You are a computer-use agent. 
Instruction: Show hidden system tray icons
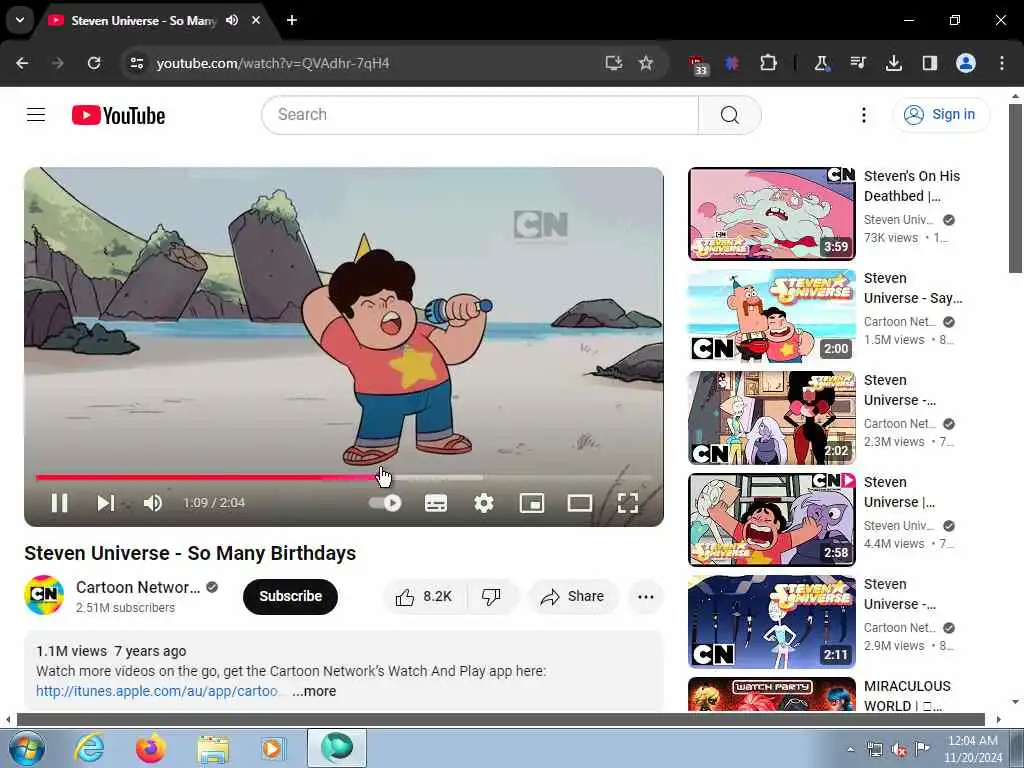click(x=850, y=749)
